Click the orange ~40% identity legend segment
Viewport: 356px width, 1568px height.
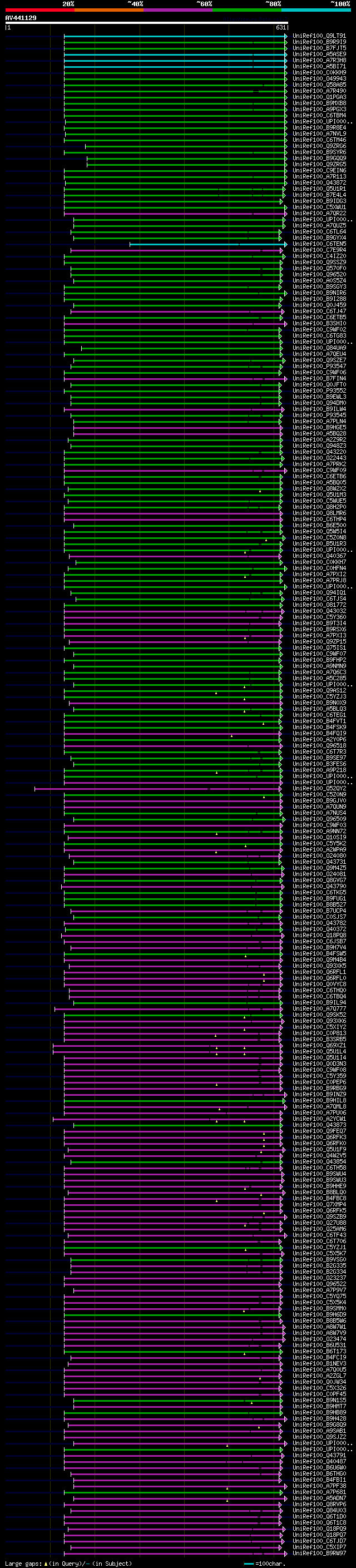109,10
